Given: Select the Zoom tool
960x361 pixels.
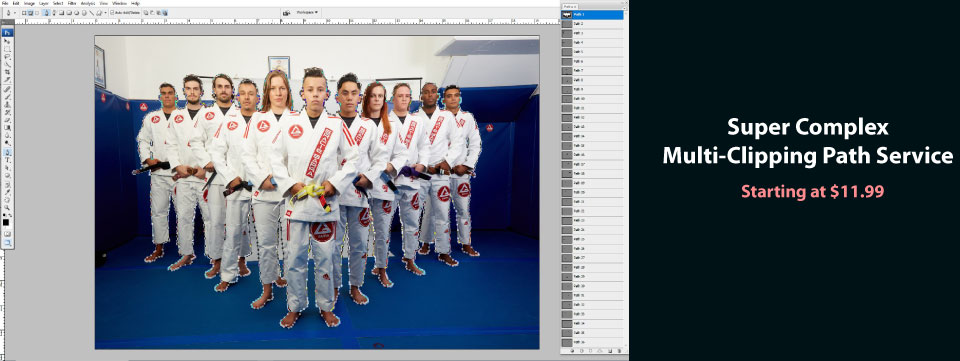Looking at the screenshot, I should [7, 207].
